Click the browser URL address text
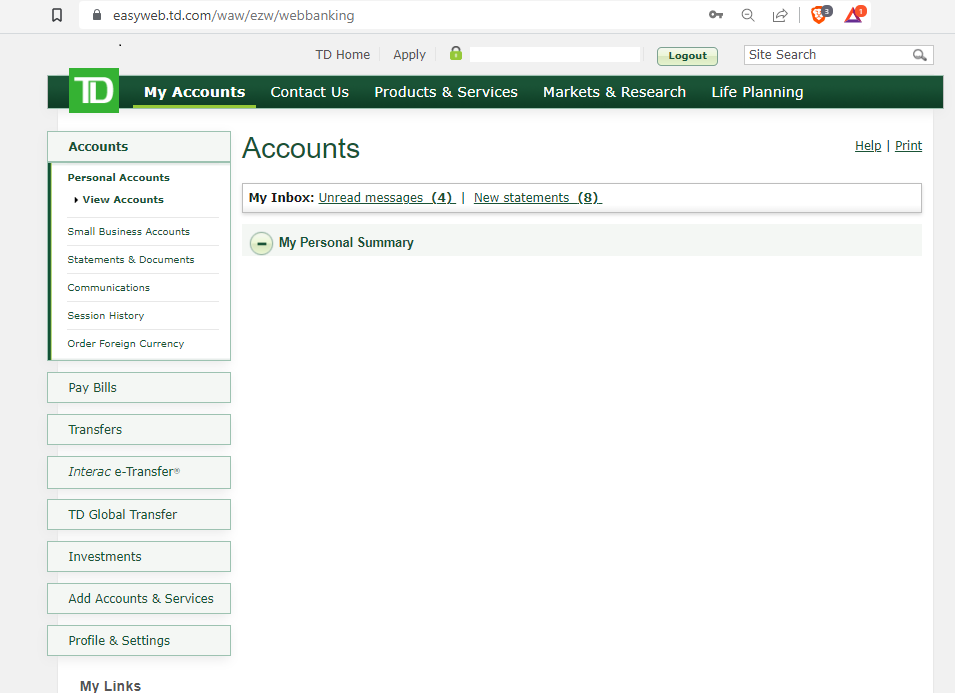Screen dimensions: 955x693 [x=233, y=15]
